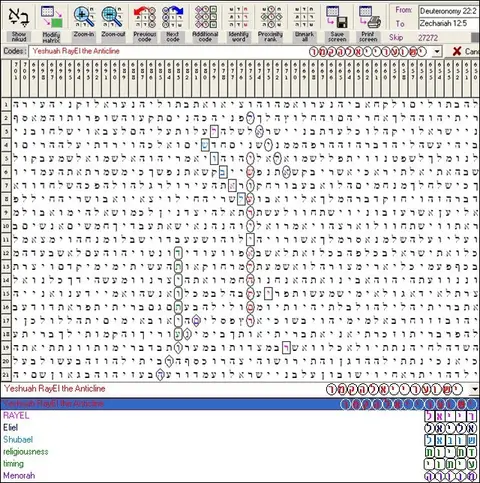
Task: Click the Shubael Hebrew letters on right
Action: (x=450, y=440)
